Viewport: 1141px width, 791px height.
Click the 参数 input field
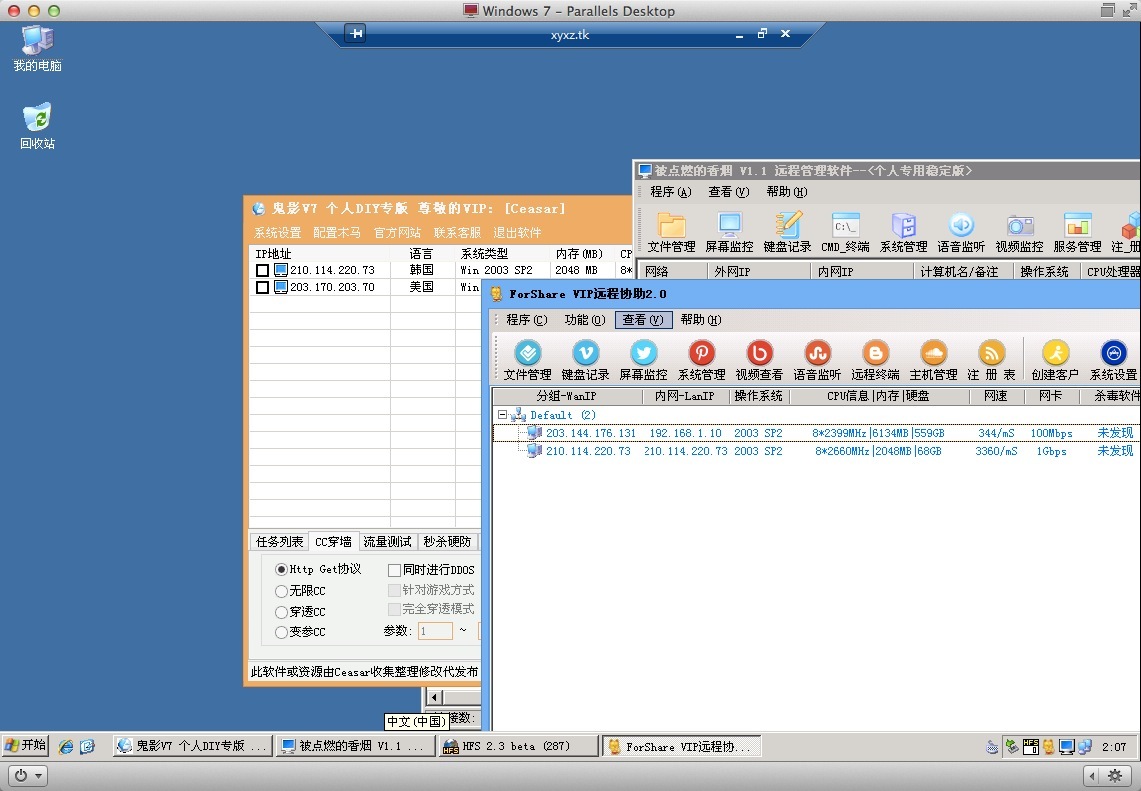(435, 631)
